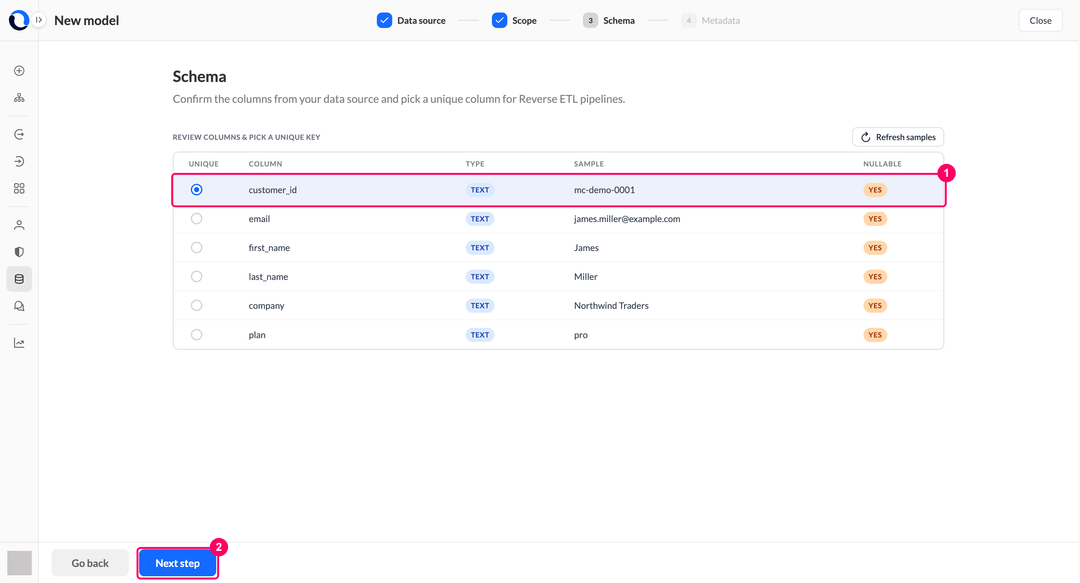
Task: Expand the sidebar with the arrow toggle
Action: pyautogui.click(x=39, y=20)
